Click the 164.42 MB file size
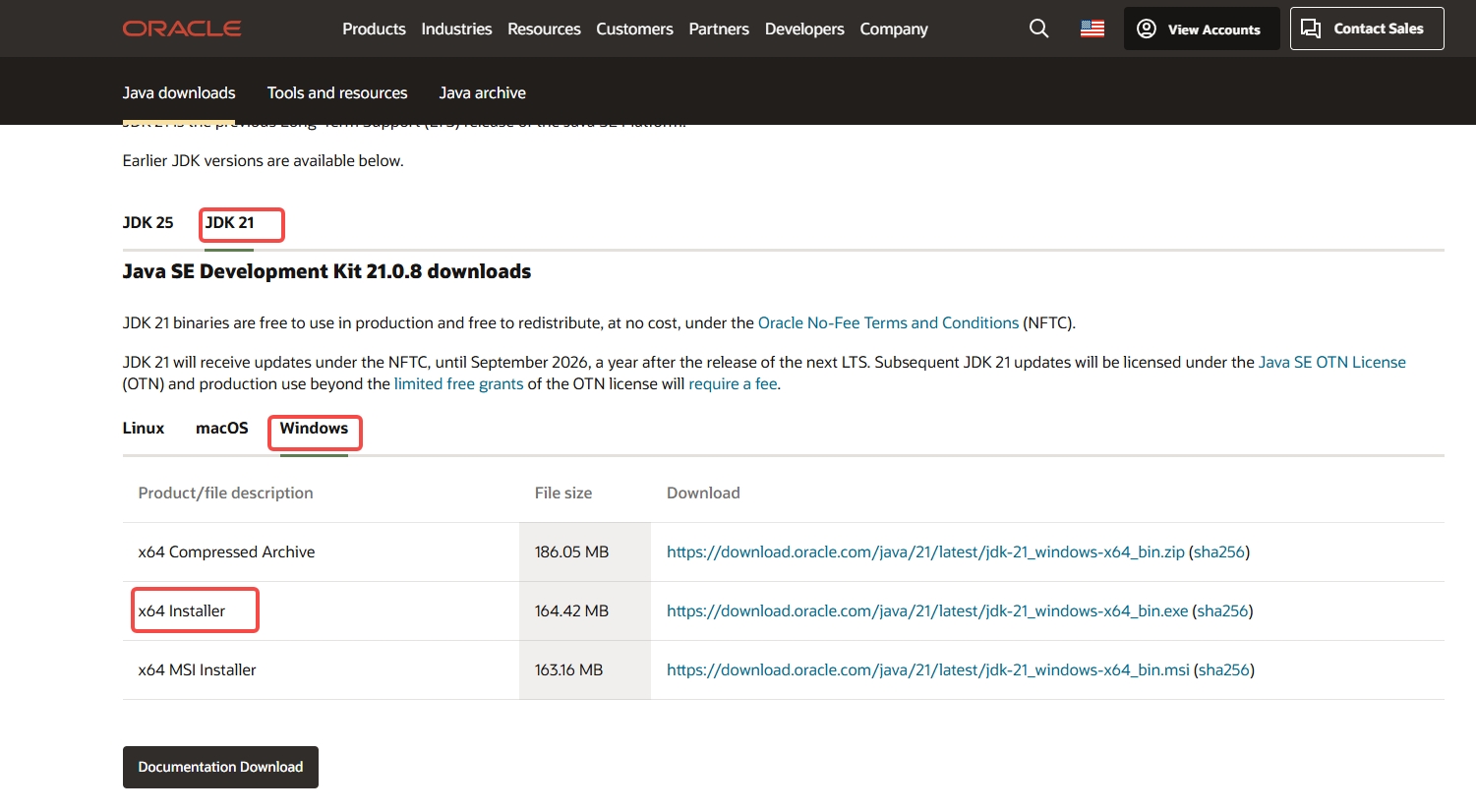Viewport: 1476px width, 812px height. point(571,610)
